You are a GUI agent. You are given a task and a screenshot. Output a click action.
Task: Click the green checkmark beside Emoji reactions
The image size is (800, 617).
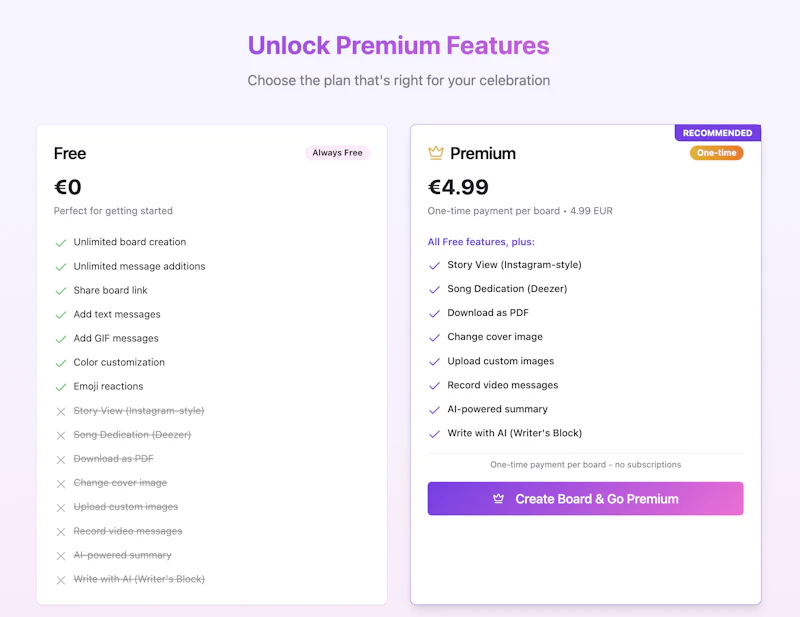(x=61, y=387)
